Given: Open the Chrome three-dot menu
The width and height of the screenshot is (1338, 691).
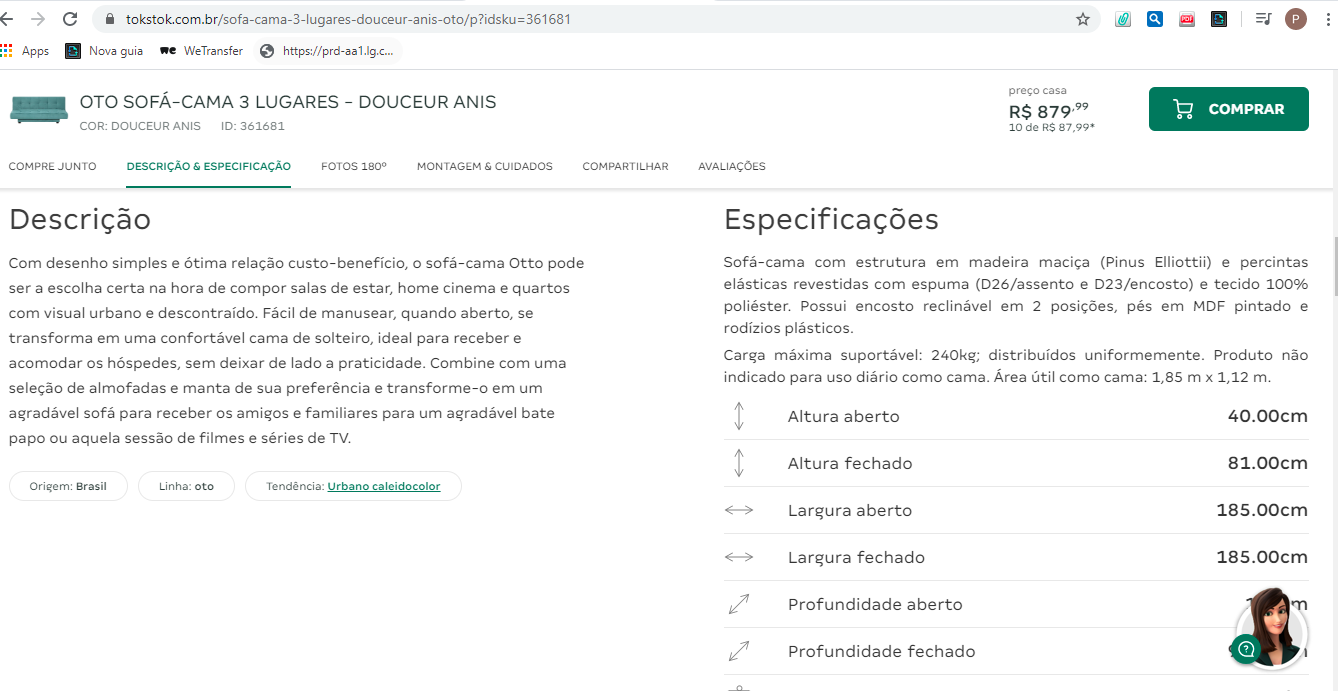Looking at the screenshot, I should [1328, 19].
